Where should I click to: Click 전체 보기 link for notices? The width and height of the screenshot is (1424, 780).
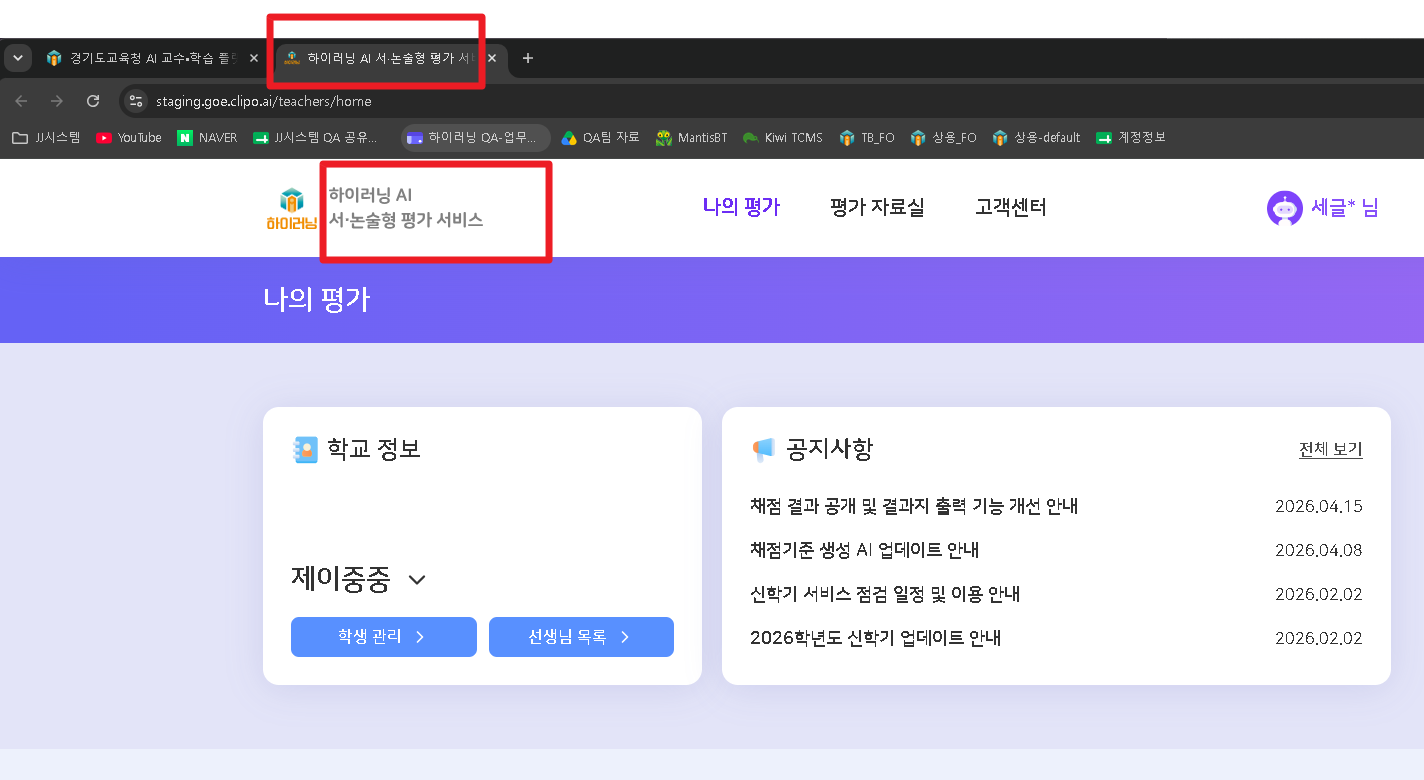(x=1330, y=450)
